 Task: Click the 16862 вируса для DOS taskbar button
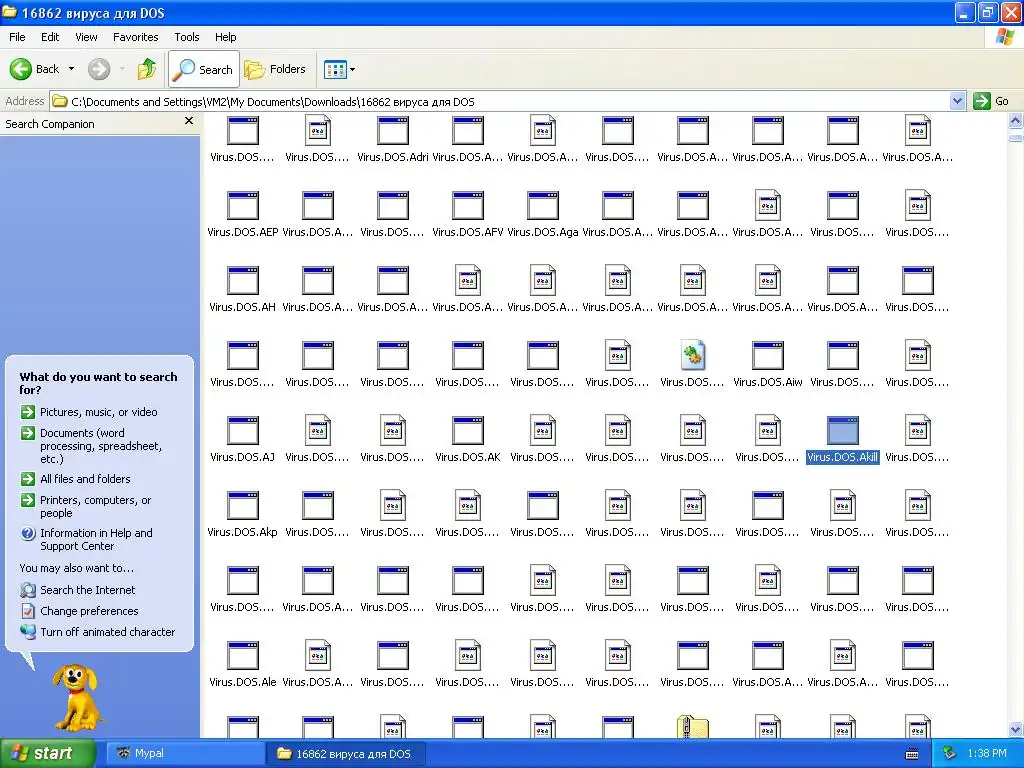point(346,754)
